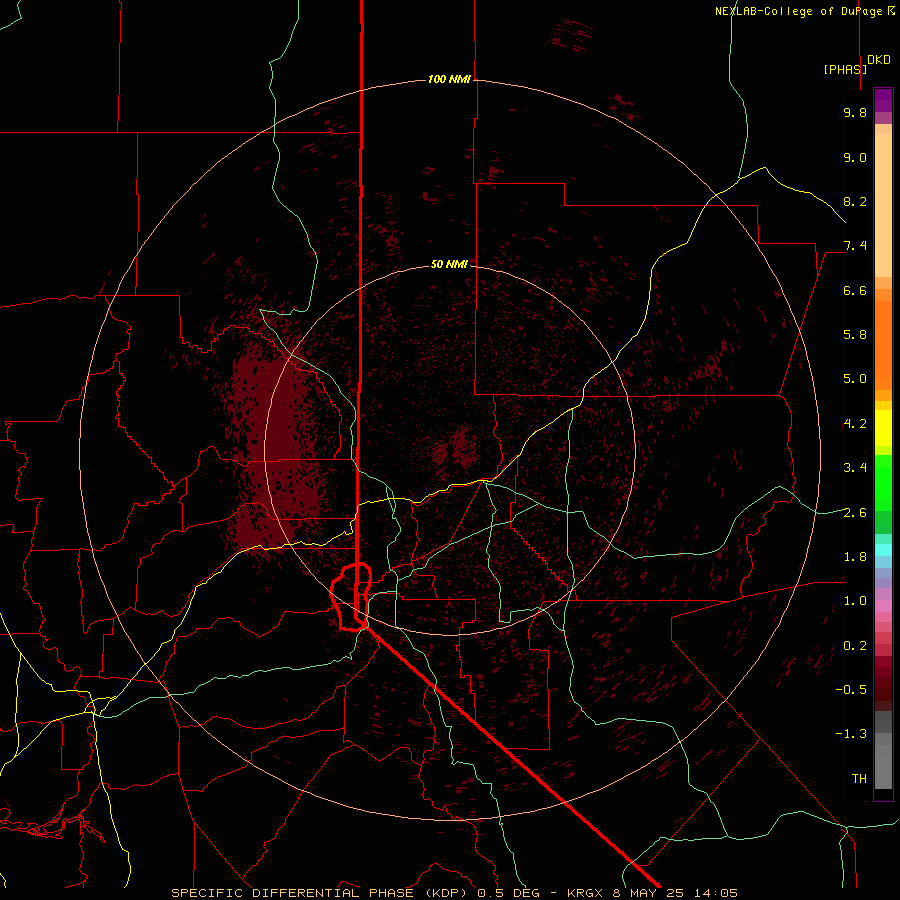Click the 6.6 value on the color scale

855,290
